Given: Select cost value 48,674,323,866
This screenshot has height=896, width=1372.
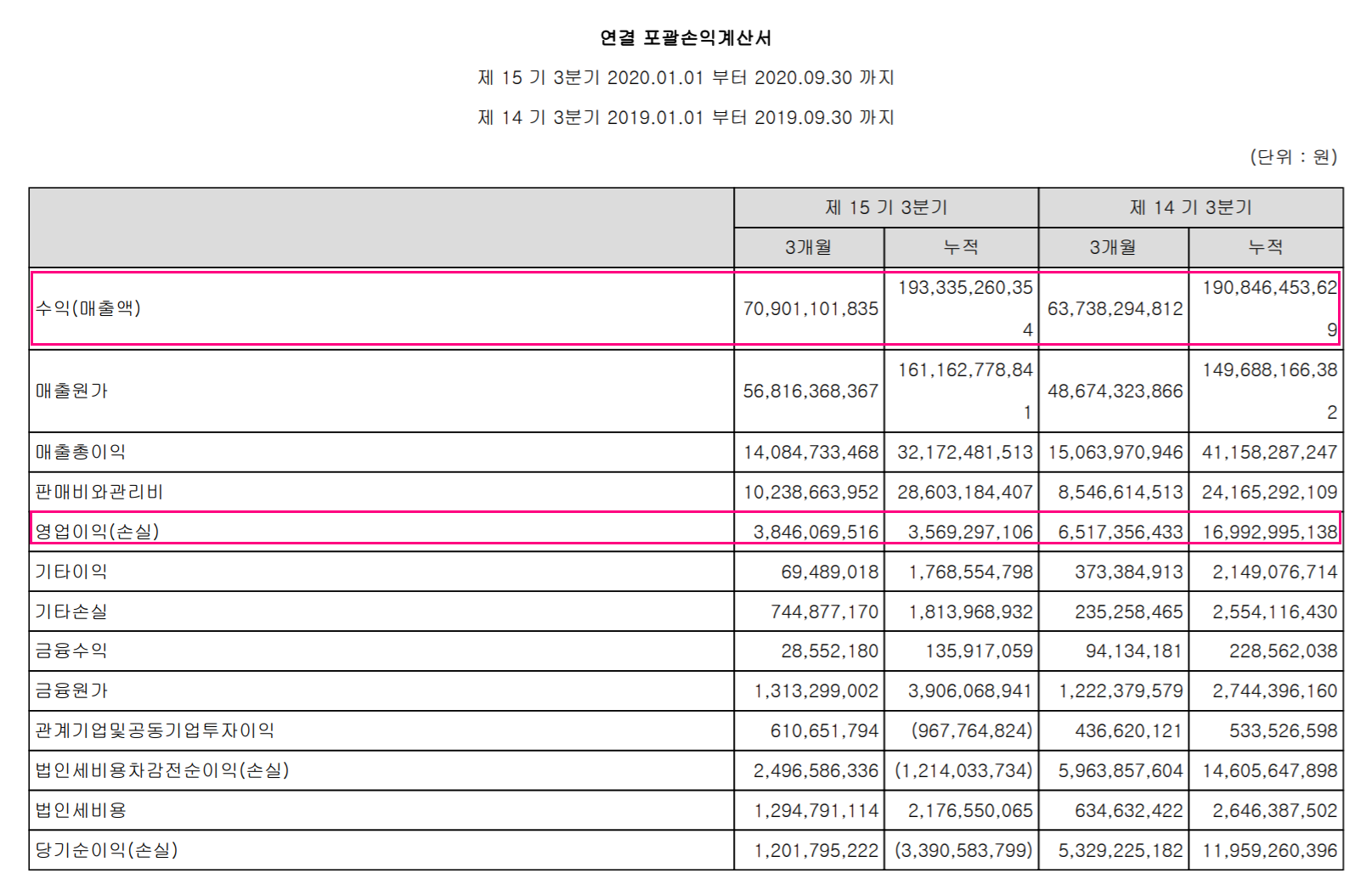Looking at the screenshot, I should click(1115, 391).
